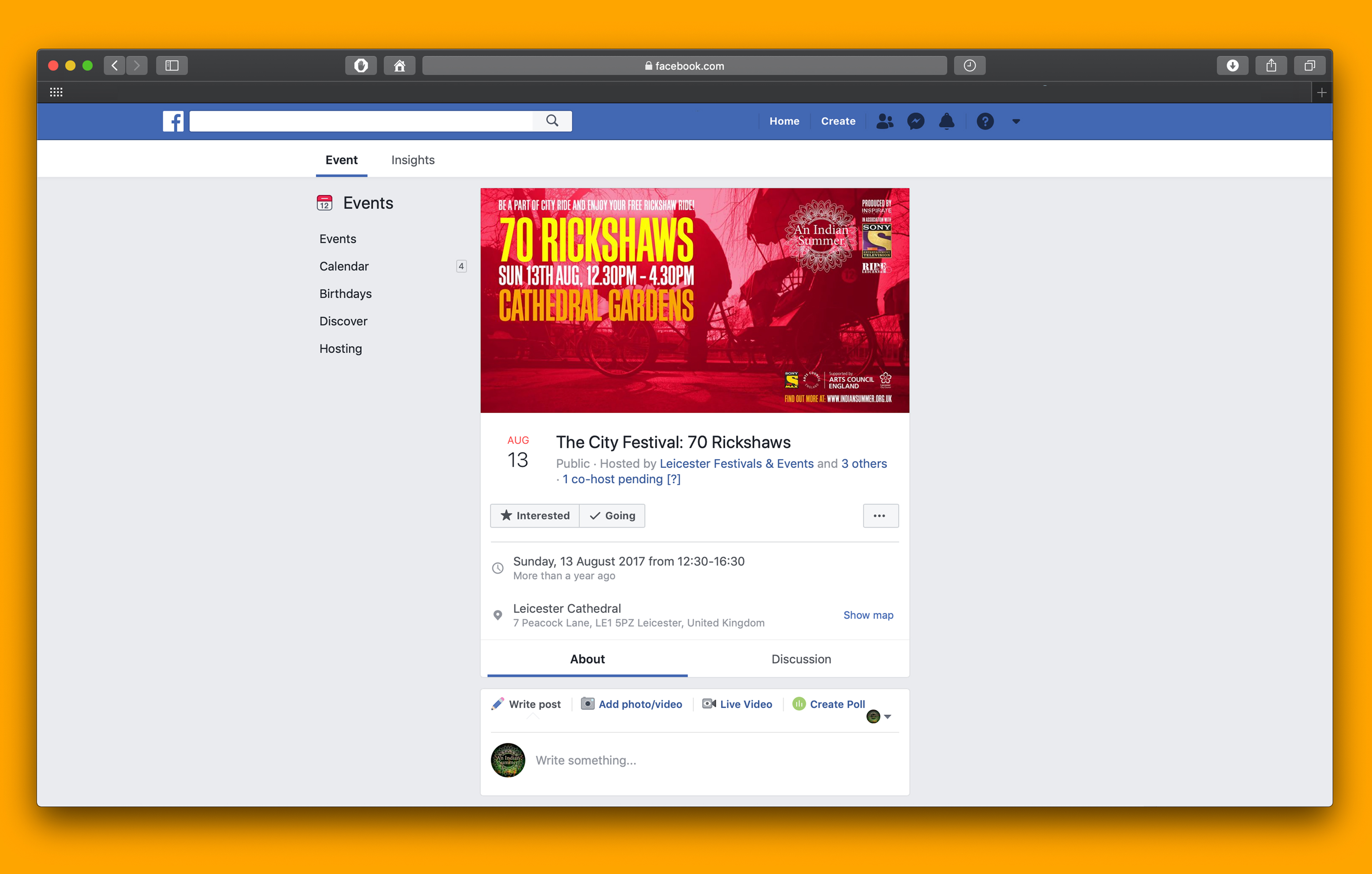Image resolution: width=1372 pixels, height=874 pixels.
Task: Go back with Safari back arrow
Action: click(x=115, y=65)
